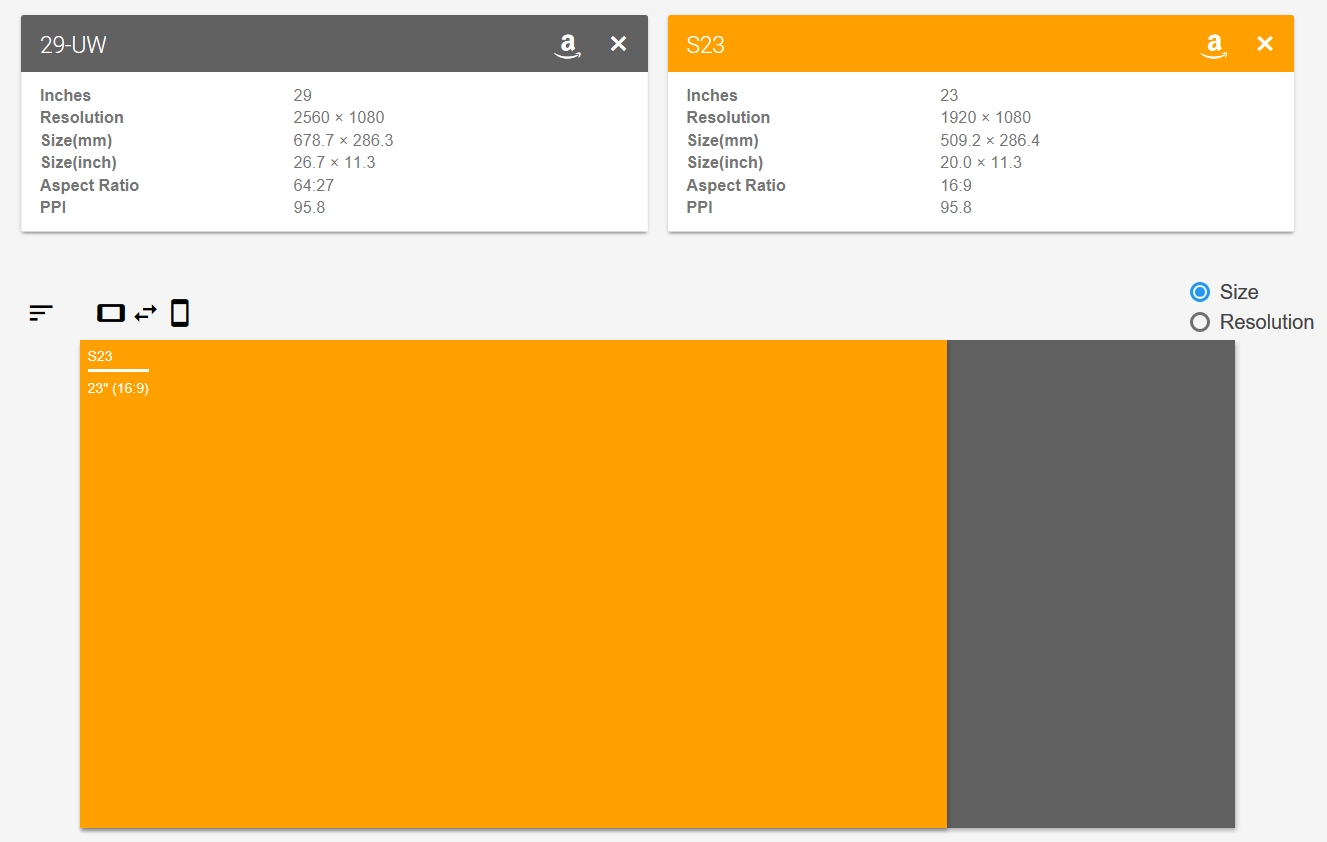
Task: Open Amazon link on S23 card
Action: coord(1214,45)
